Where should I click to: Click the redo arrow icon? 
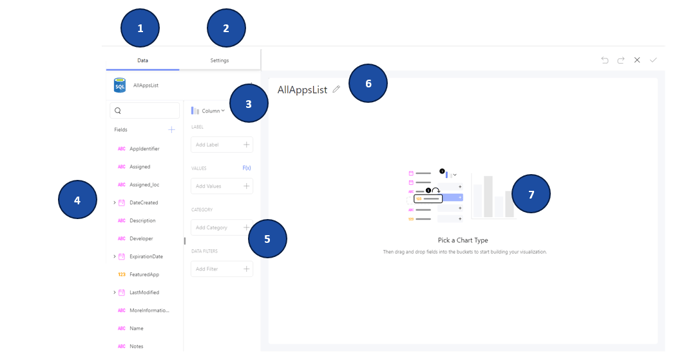click(x=620, y=60)
